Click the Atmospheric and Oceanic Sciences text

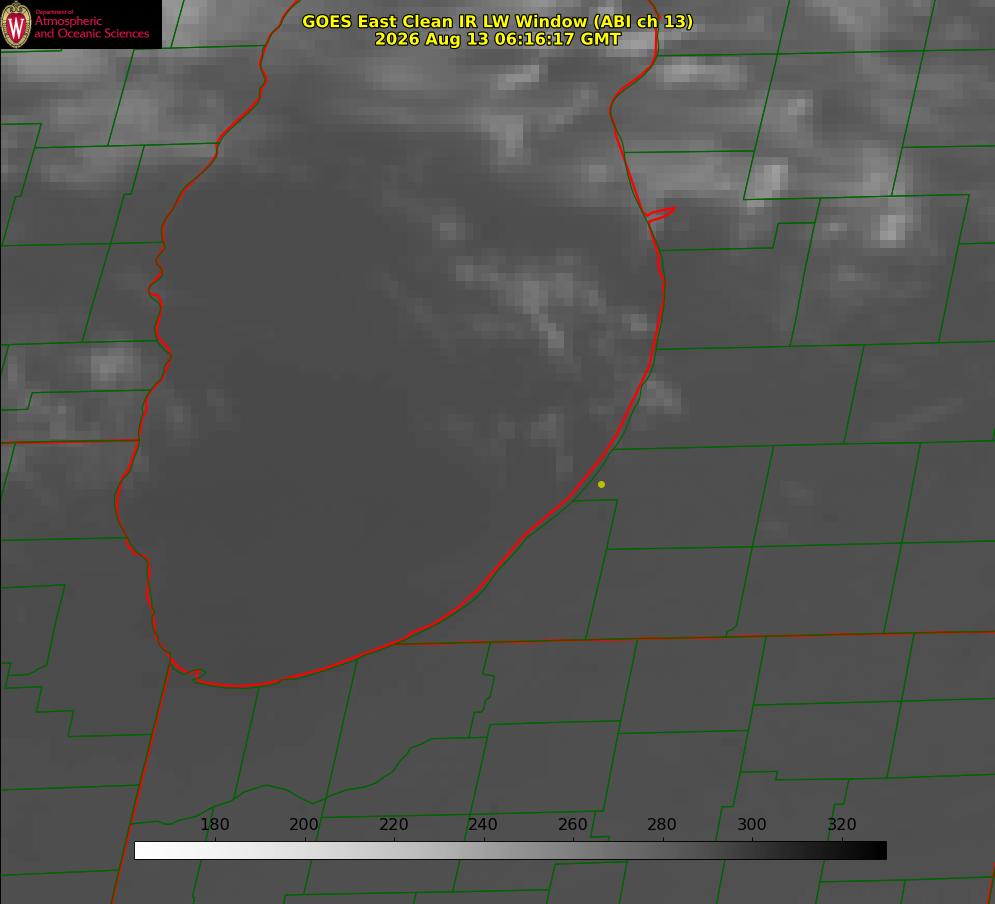click(91, 27)
